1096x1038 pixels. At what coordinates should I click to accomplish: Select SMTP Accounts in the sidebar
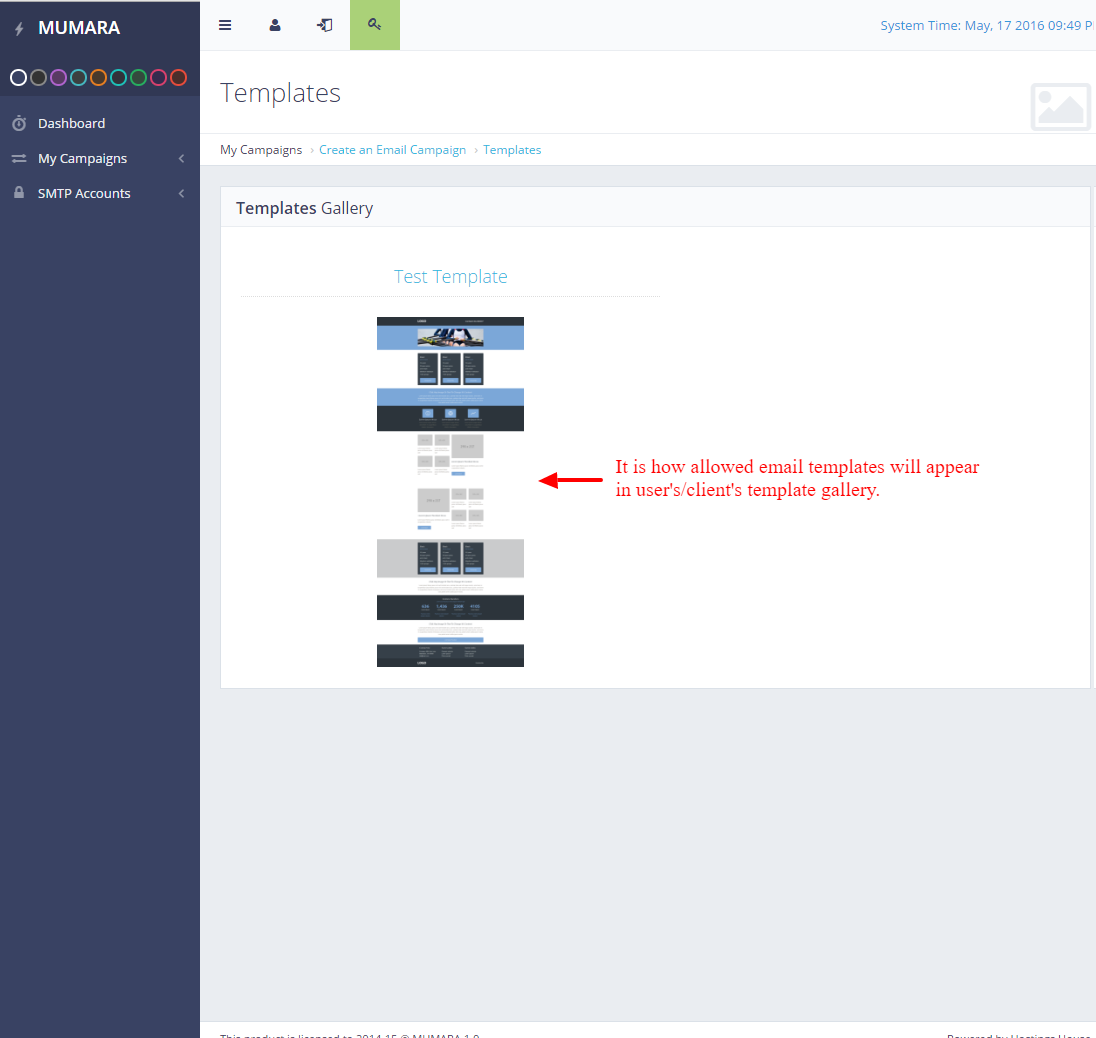pos(84,194)
